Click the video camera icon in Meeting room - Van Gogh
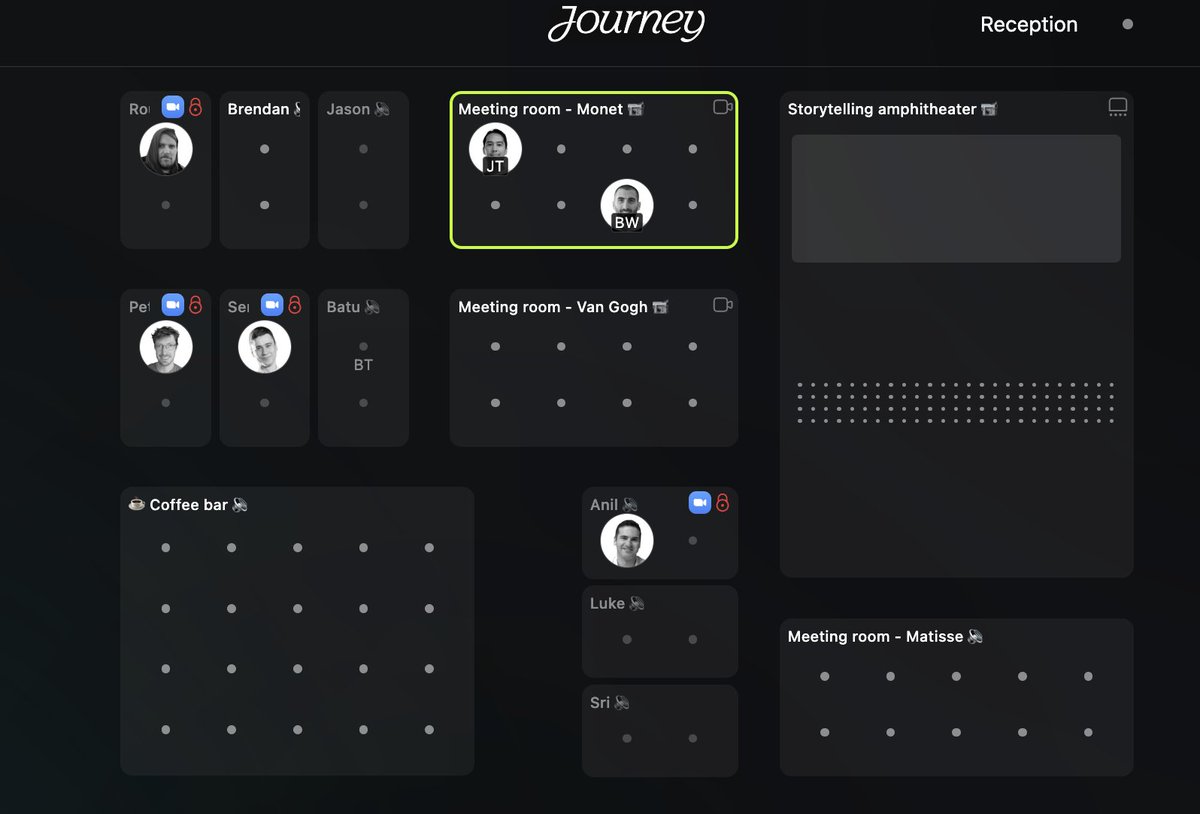 (x=723, y=305)
